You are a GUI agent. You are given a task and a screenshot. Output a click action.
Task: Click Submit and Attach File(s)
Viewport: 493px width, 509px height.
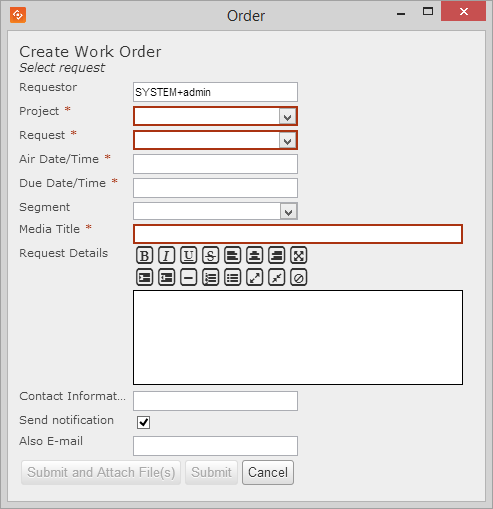pos(101,472)
